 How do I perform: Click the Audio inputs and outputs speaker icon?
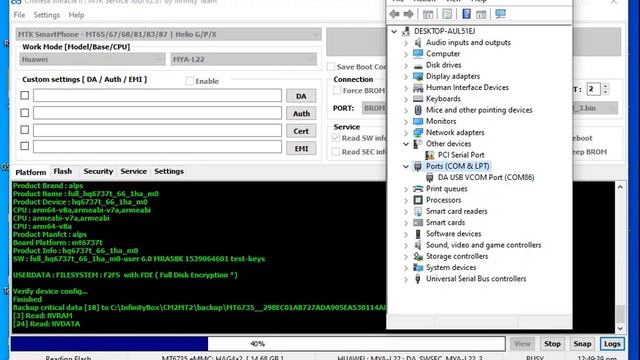[x=418, y=42]
